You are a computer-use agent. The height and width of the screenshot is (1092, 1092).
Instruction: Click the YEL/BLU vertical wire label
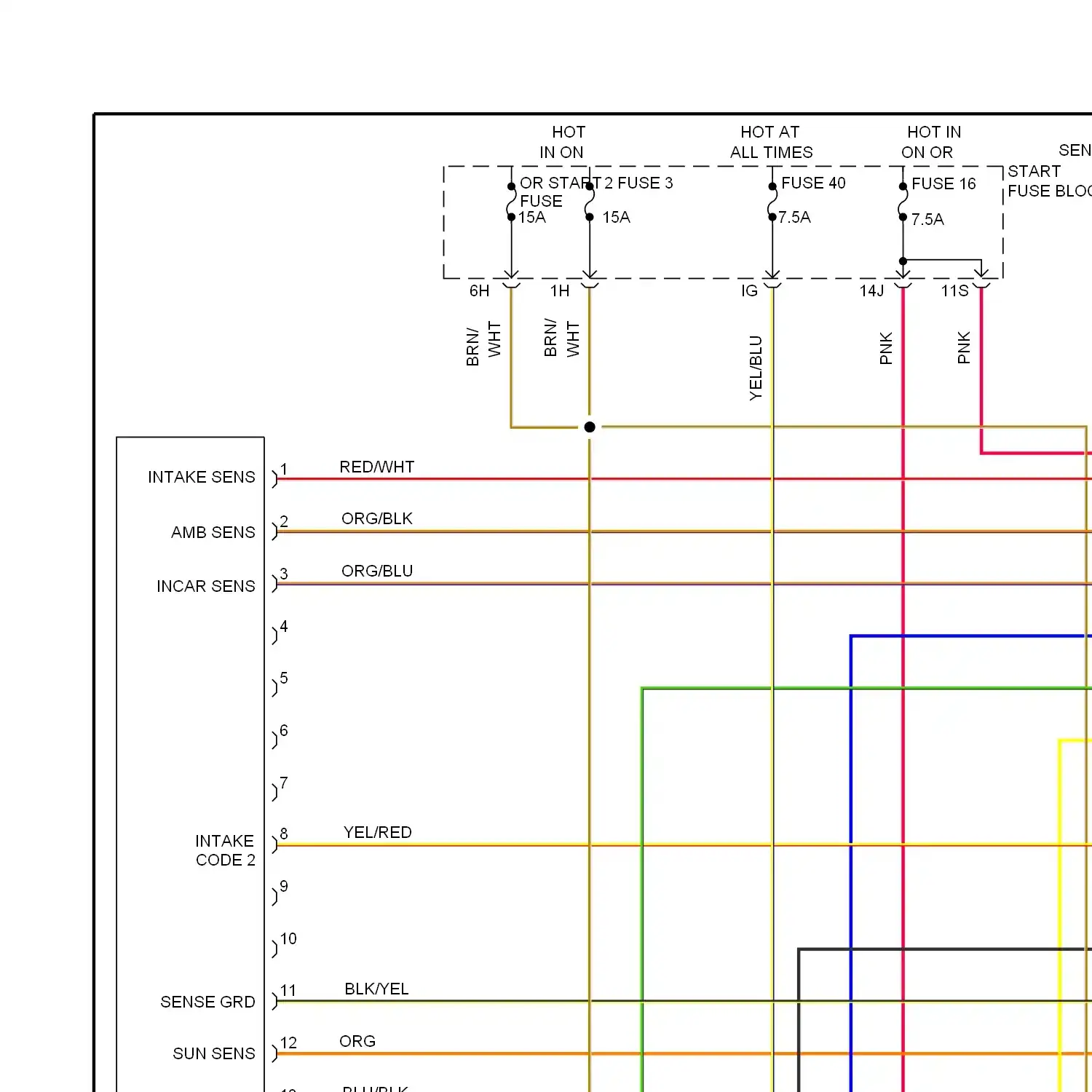(756, 368)
